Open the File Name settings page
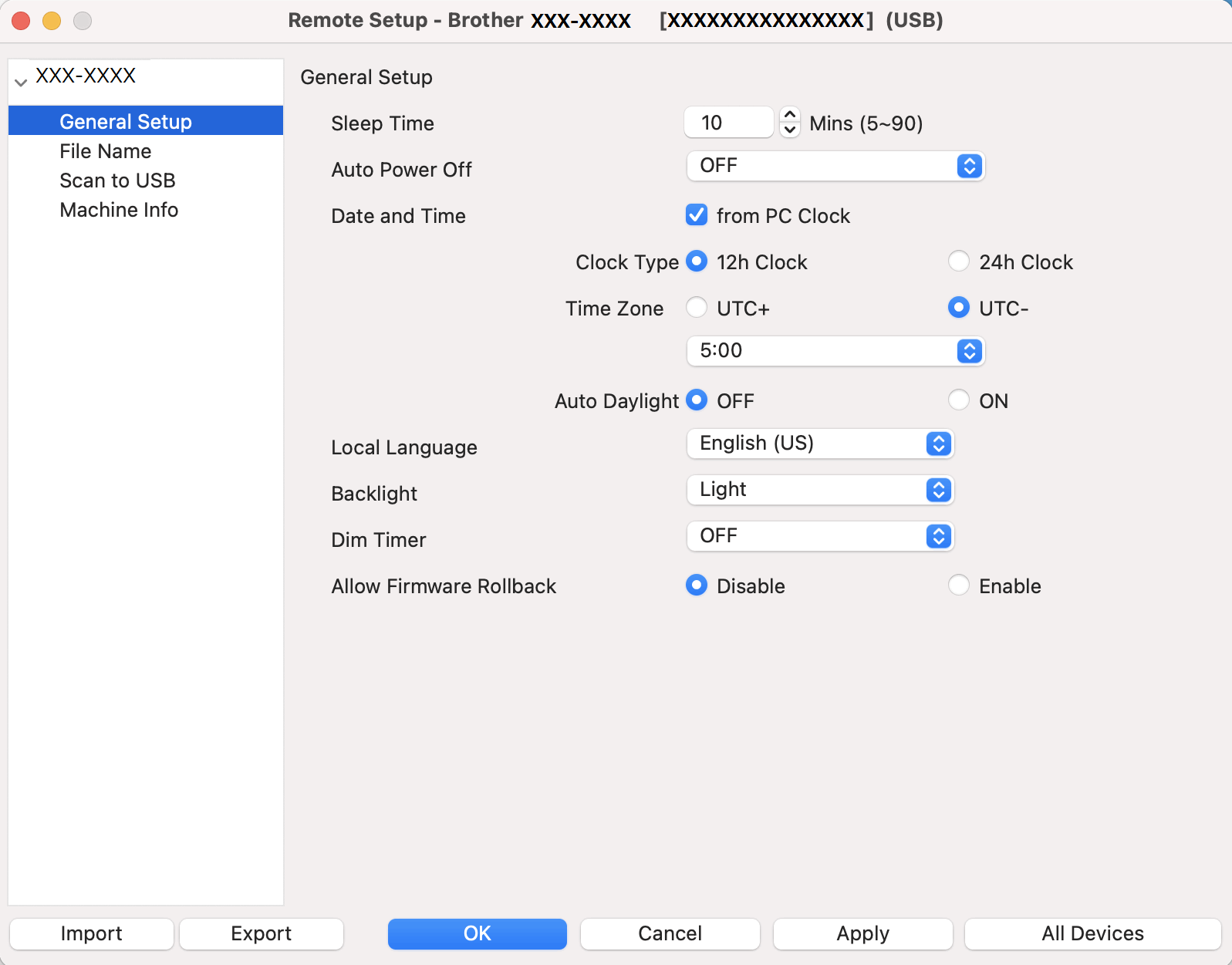This screenshot has width=1232, height=965. coord(106,151)
